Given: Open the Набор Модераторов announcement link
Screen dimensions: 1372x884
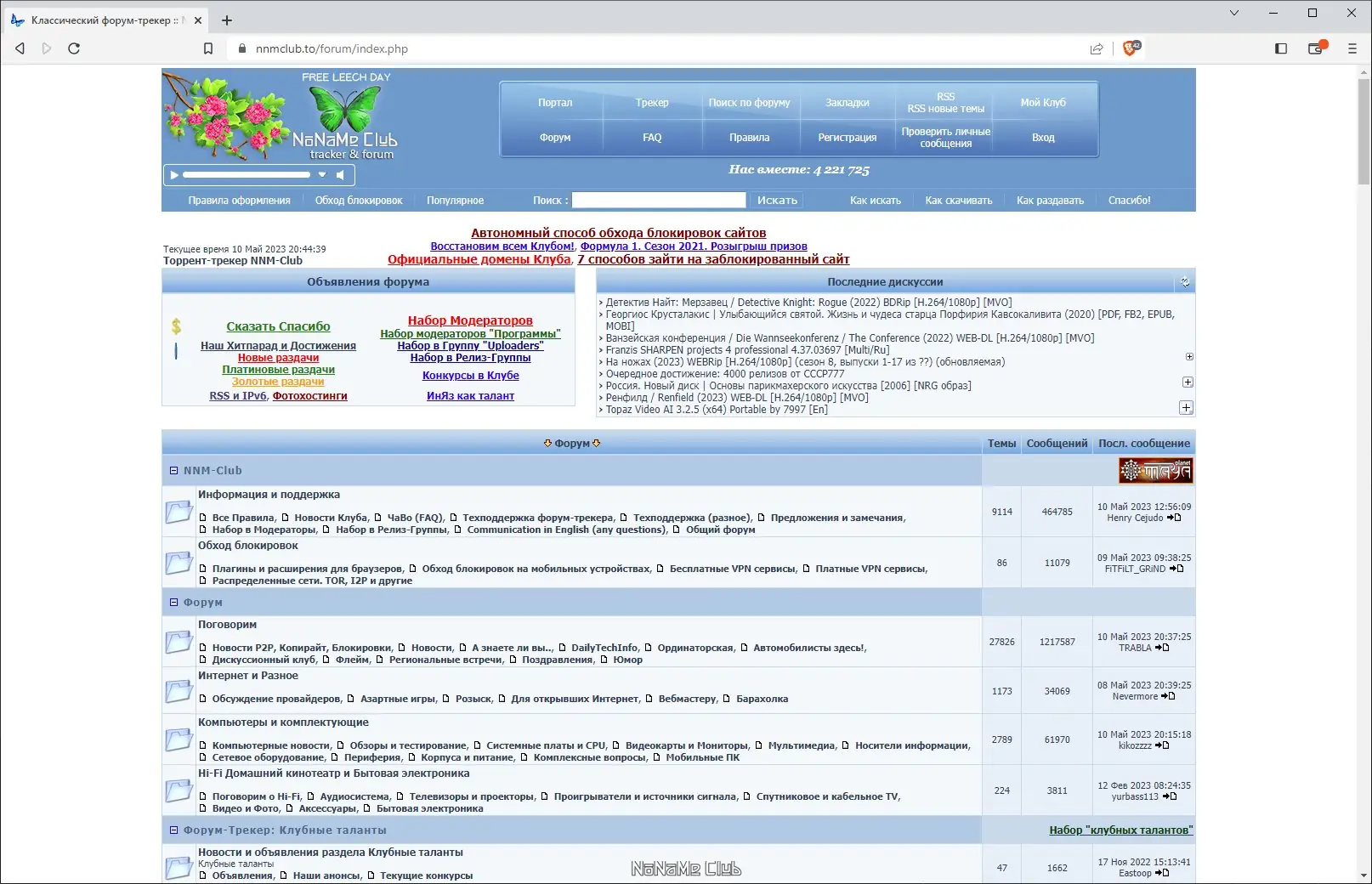Looking at the screenshot, I should click(x=470, y=320).
